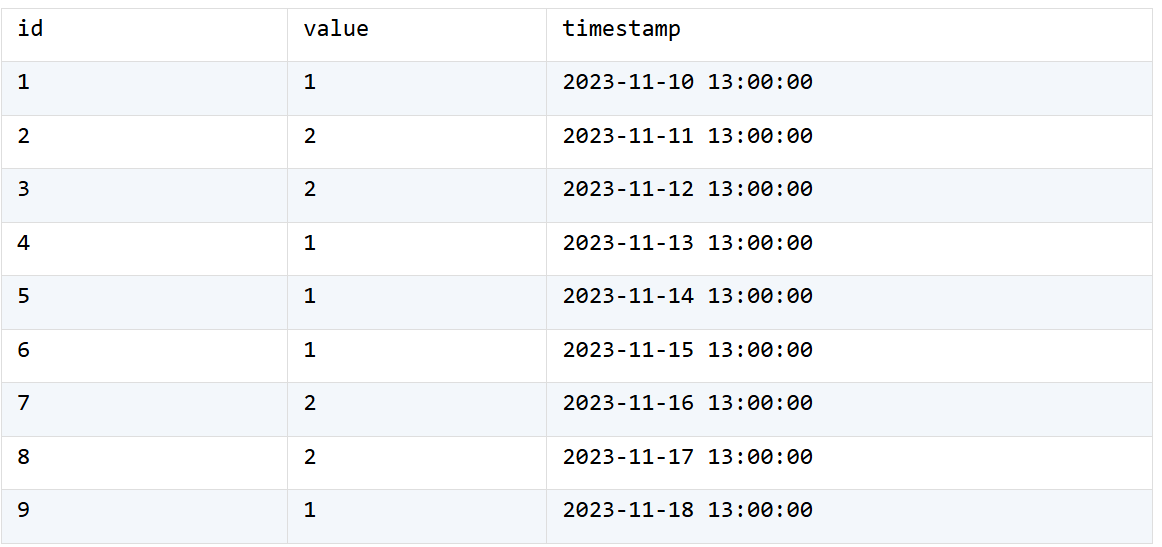The height and width of the screenshot is (547, 1162).
Task: Click id cell containing 3
Action: point(145,195)
